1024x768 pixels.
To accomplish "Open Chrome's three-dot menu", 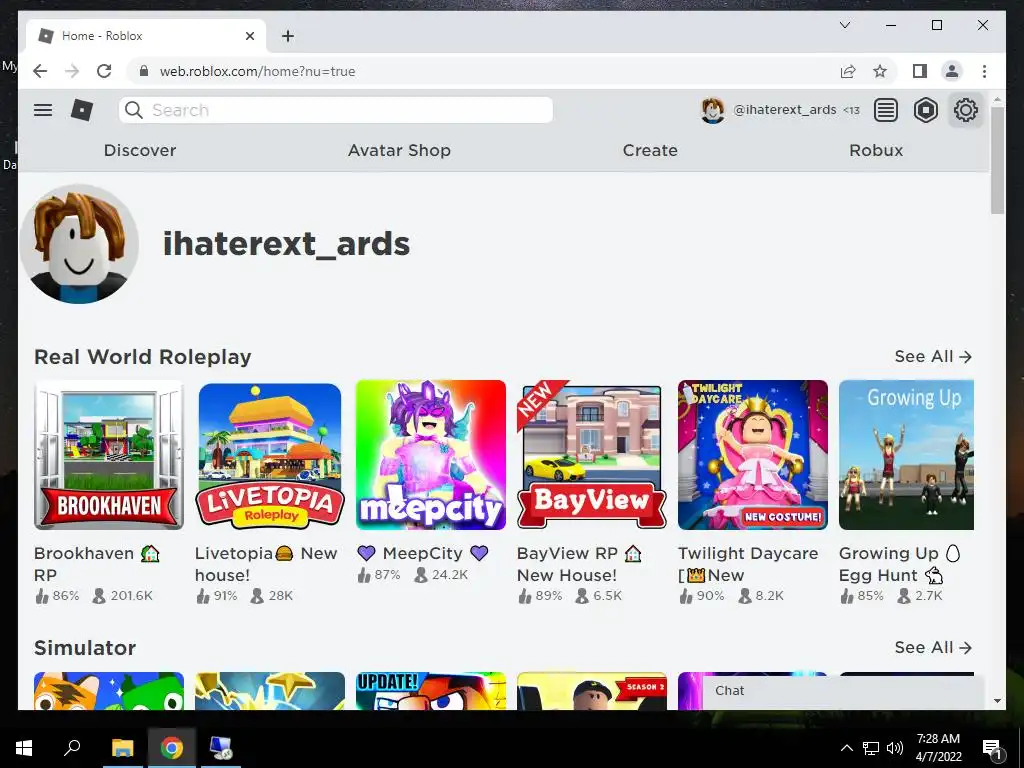I will point(984,71).
